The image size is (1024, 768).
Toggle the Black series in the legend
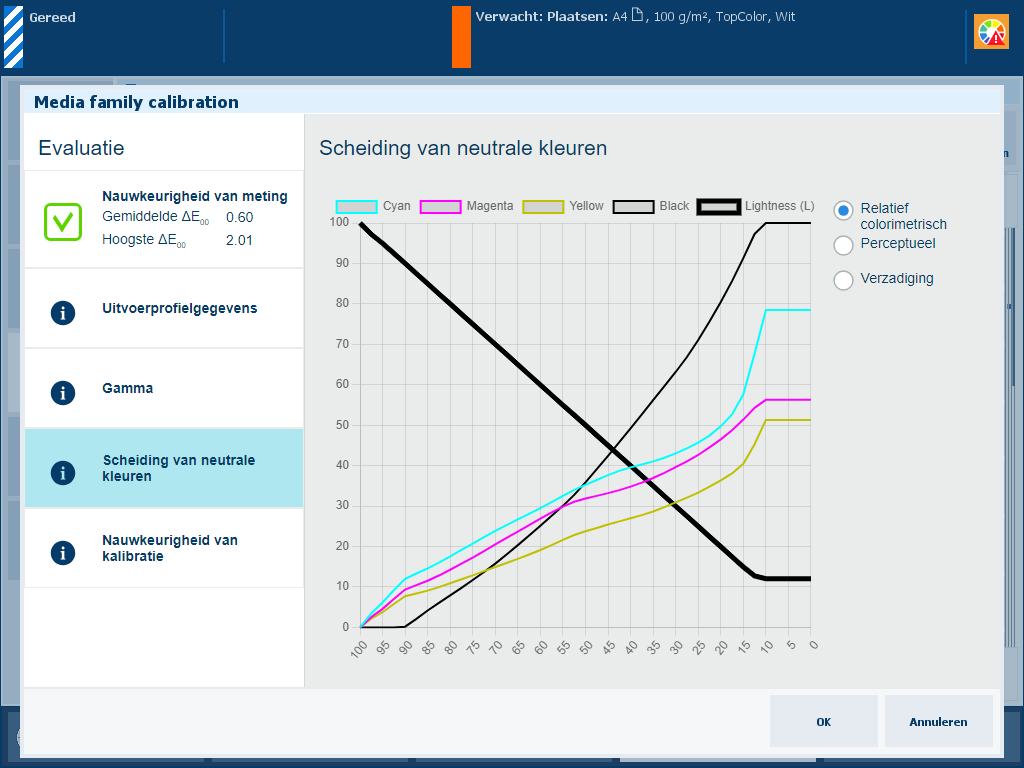point(650,206)
